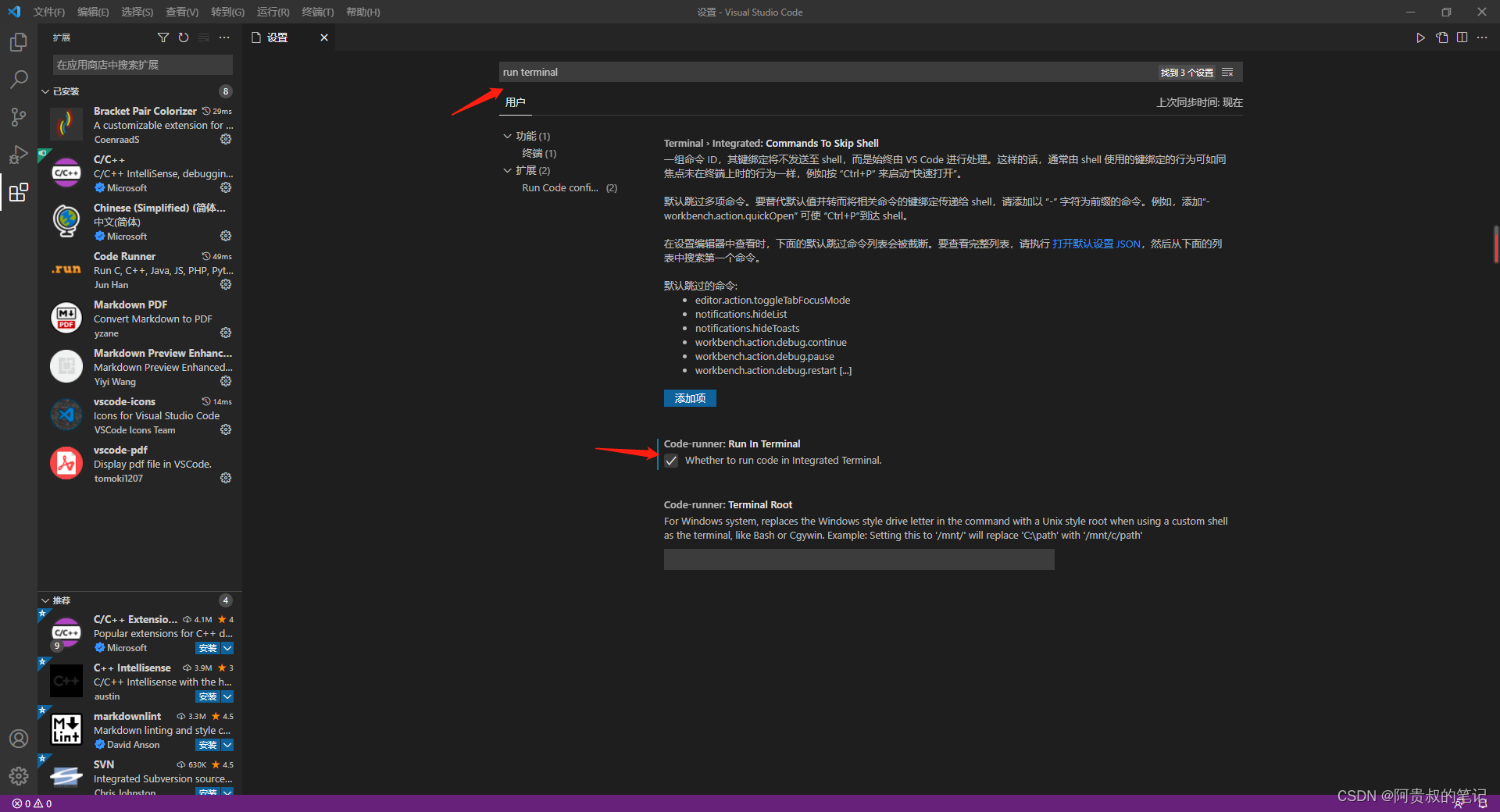Open the 终端(T) menu

point(316,12)
